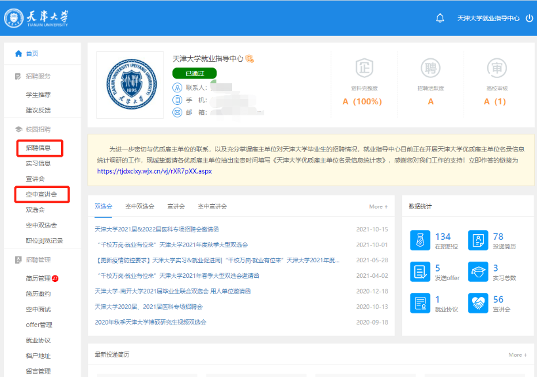This screenshot has height=377, width=537.
Task: Click the 招聘管理 section icon in sidebar
Action: (x=18, y=260)
